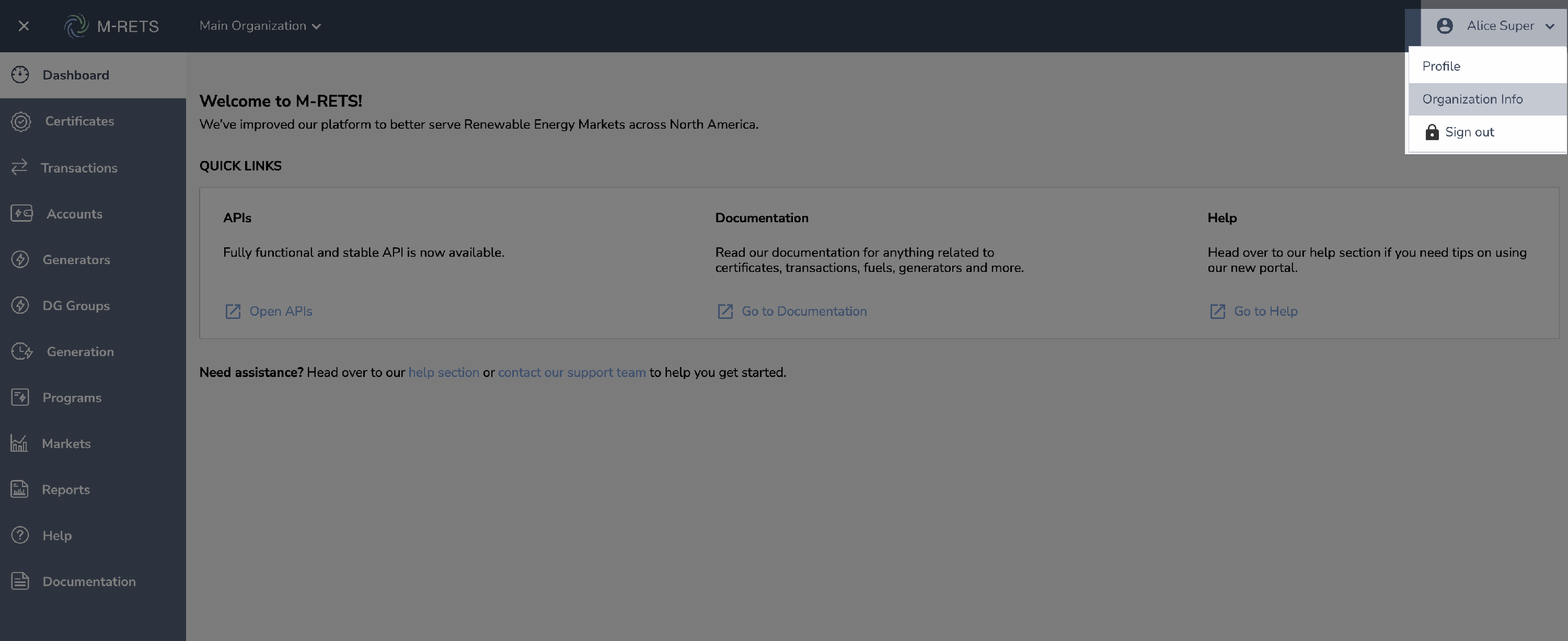This screenshot has height=641, width=1568.
Task: Click the Transactions arrows icon
Action: pyautogui.click(x=19, y=167)
